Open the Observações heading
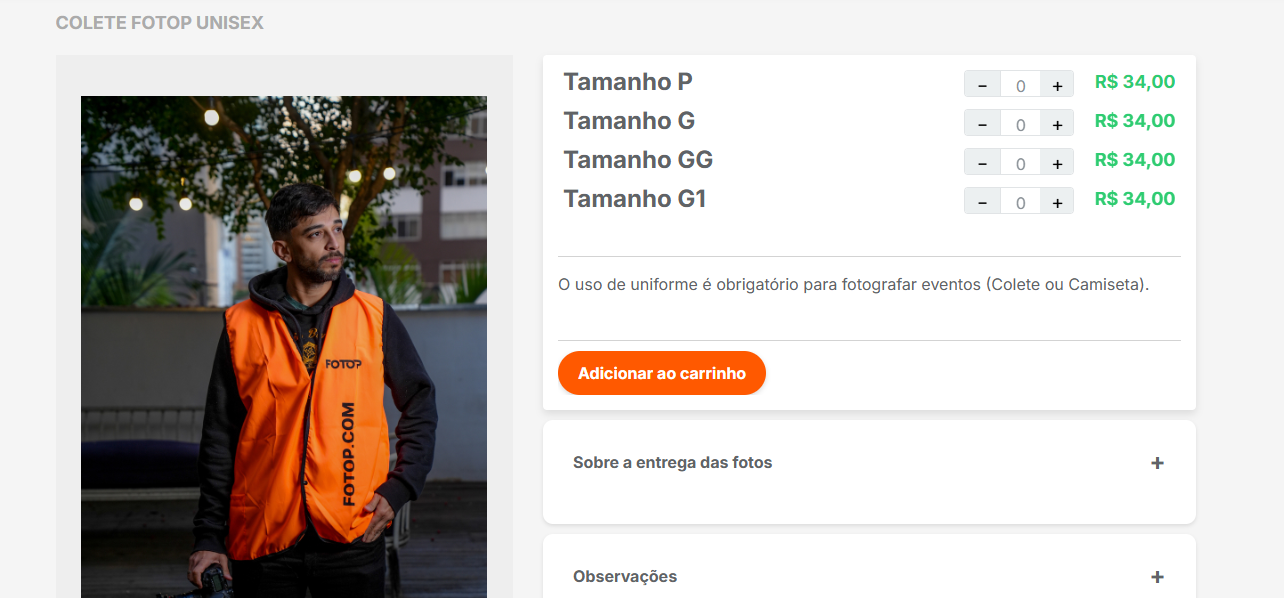 625,576
